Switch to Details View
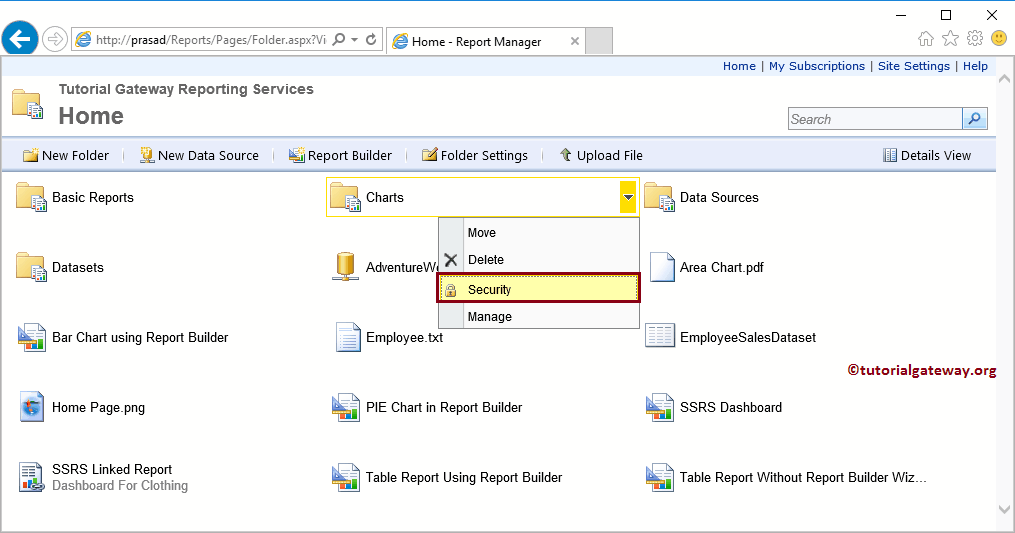The width and height of the screenshot is (1015, 533). (927, 155)
